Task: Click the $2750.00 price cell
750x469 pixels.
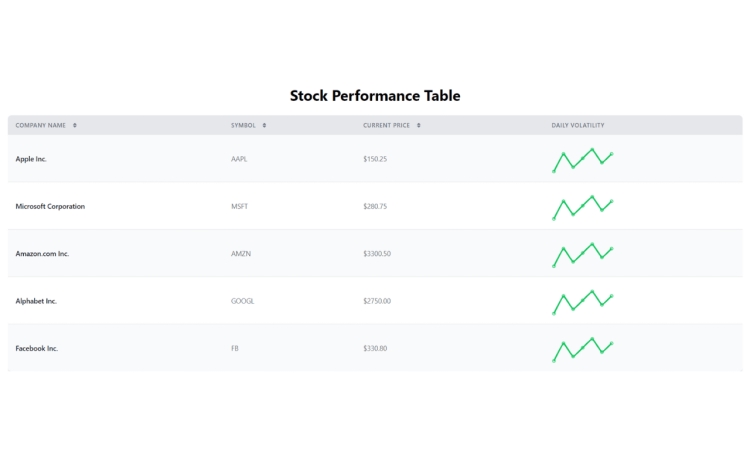Action: click(377, 301)
